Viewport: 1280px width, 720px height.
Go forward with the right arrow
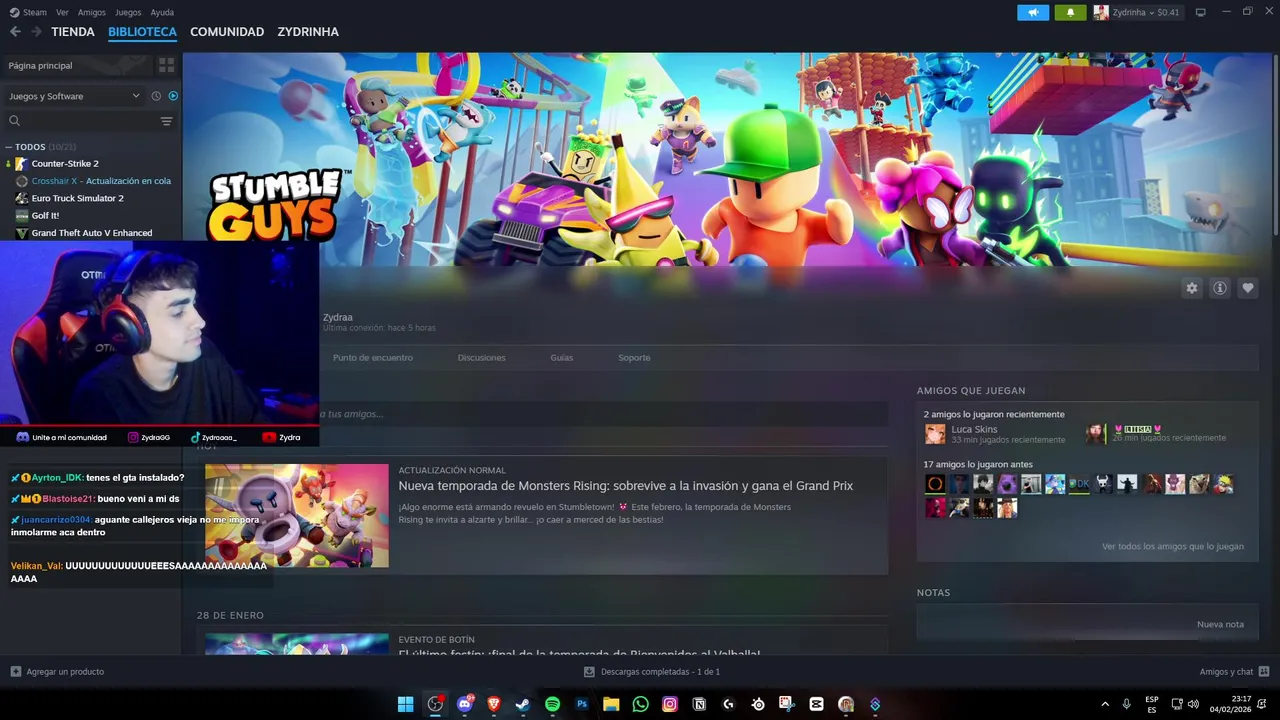click(x=37, y=32)
